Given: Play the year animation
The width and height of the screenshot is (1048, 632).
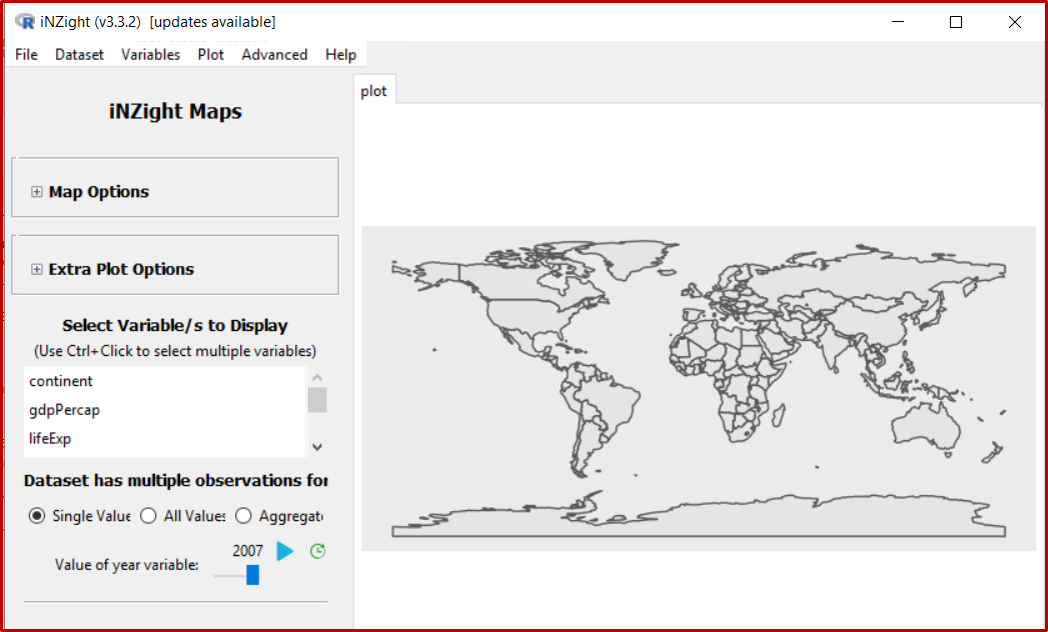Looking at the screenshot, I should 284,550.
